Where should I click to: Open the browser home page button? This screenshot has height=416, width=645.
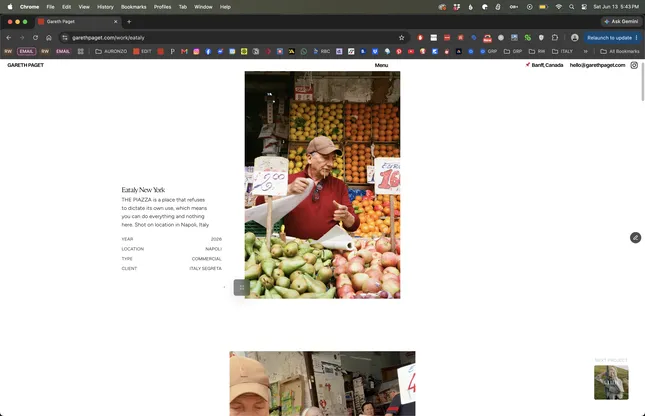[49, 37]
